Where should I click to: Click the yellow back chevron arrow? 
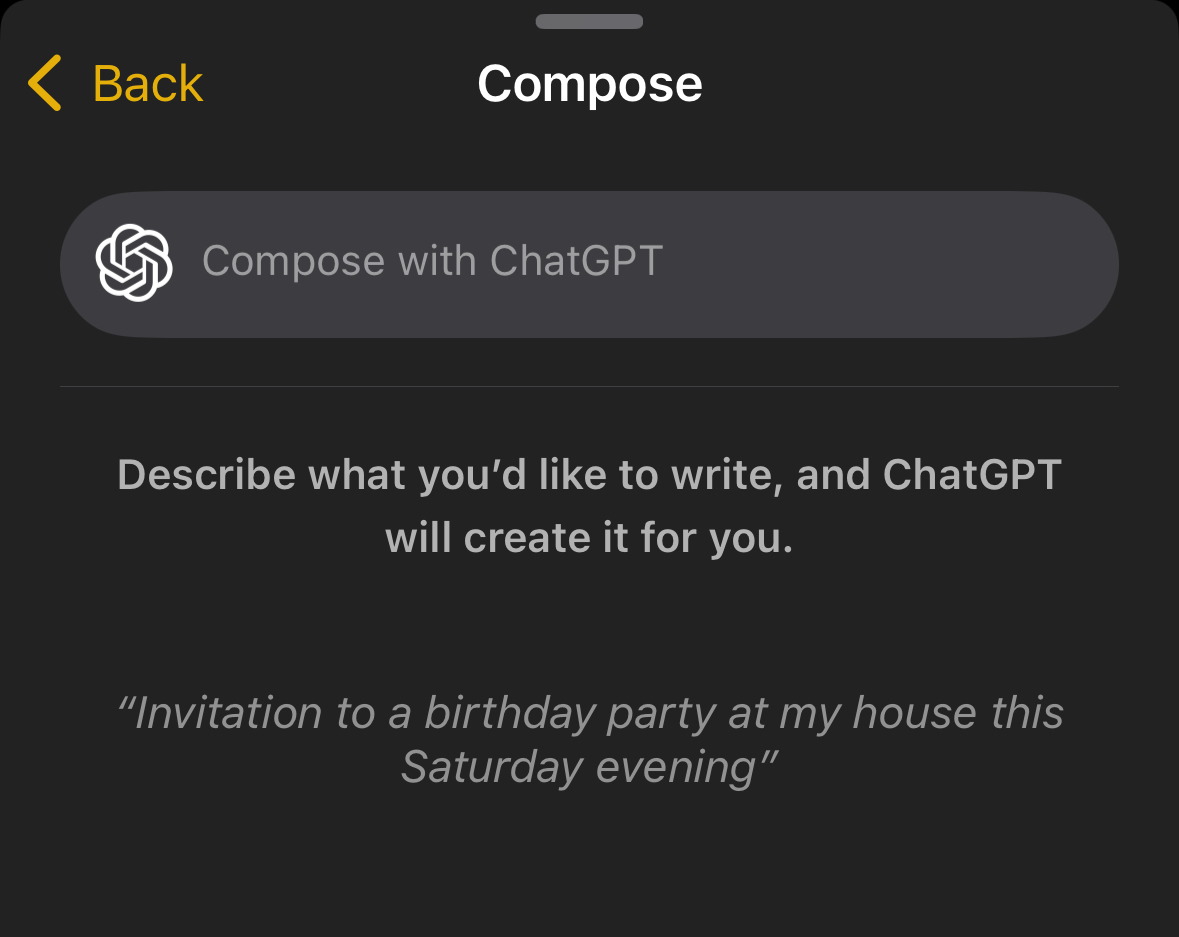coord(45,83)
